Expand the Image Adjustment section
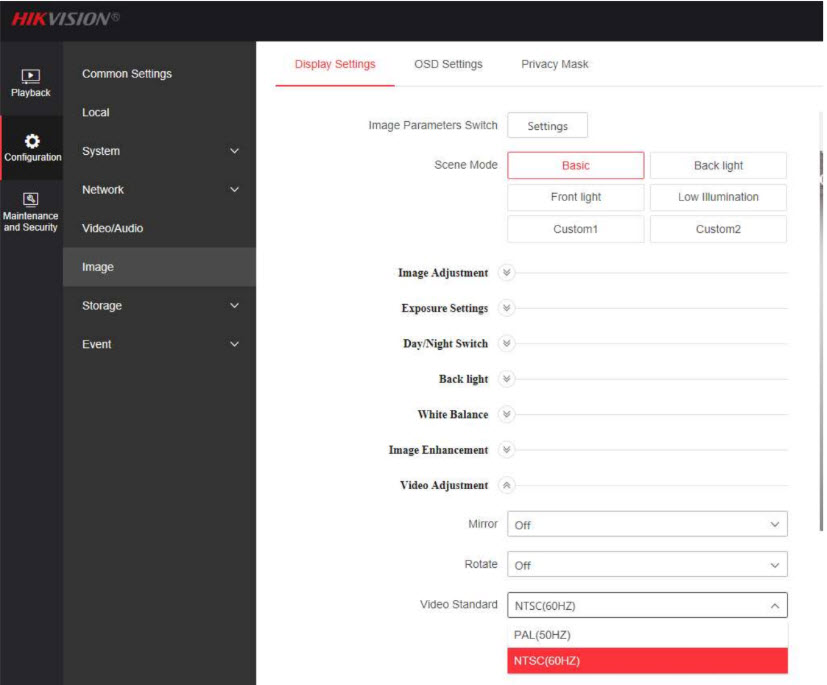The width and height of the screenshot is (827, 685). [x=506, y=273]
